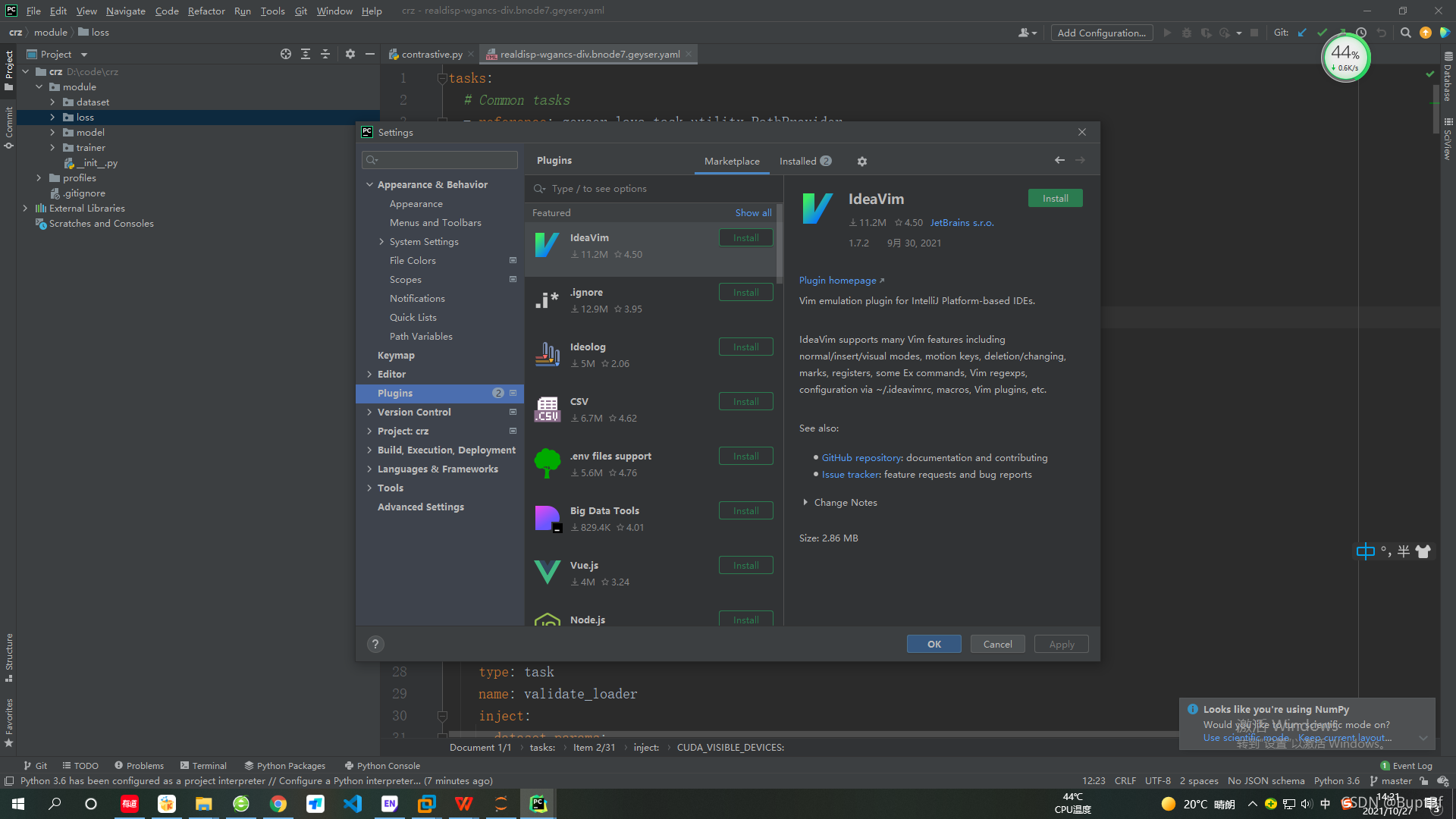Open Visual Studio Code from the taskbar
The height and width of the screenshot is (819, 1456).
353,804
